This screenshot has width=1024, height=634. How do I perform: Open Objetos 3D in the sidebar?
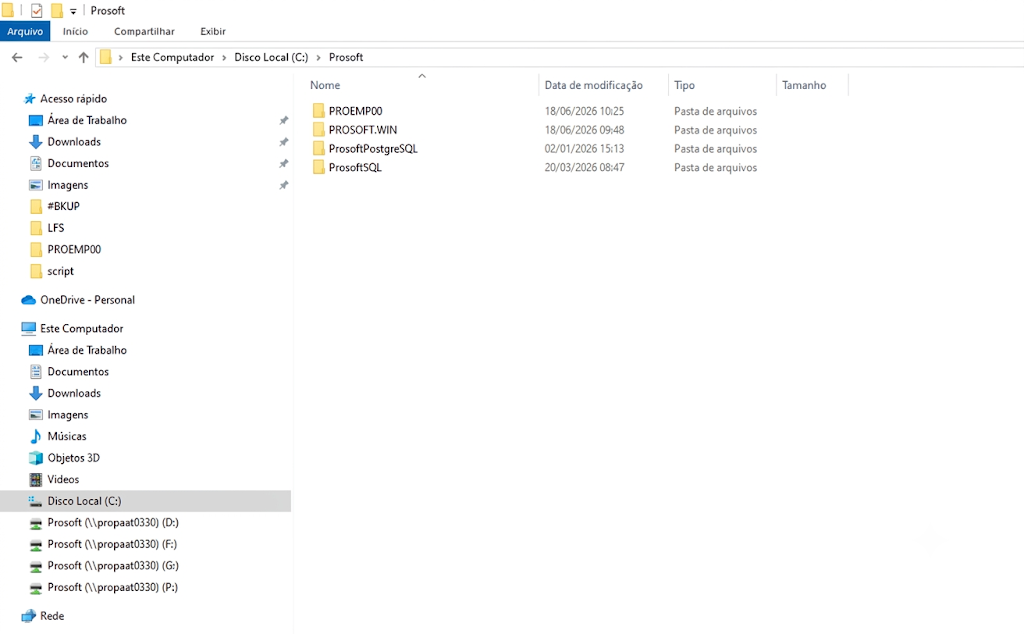click(x=74, y=458)
